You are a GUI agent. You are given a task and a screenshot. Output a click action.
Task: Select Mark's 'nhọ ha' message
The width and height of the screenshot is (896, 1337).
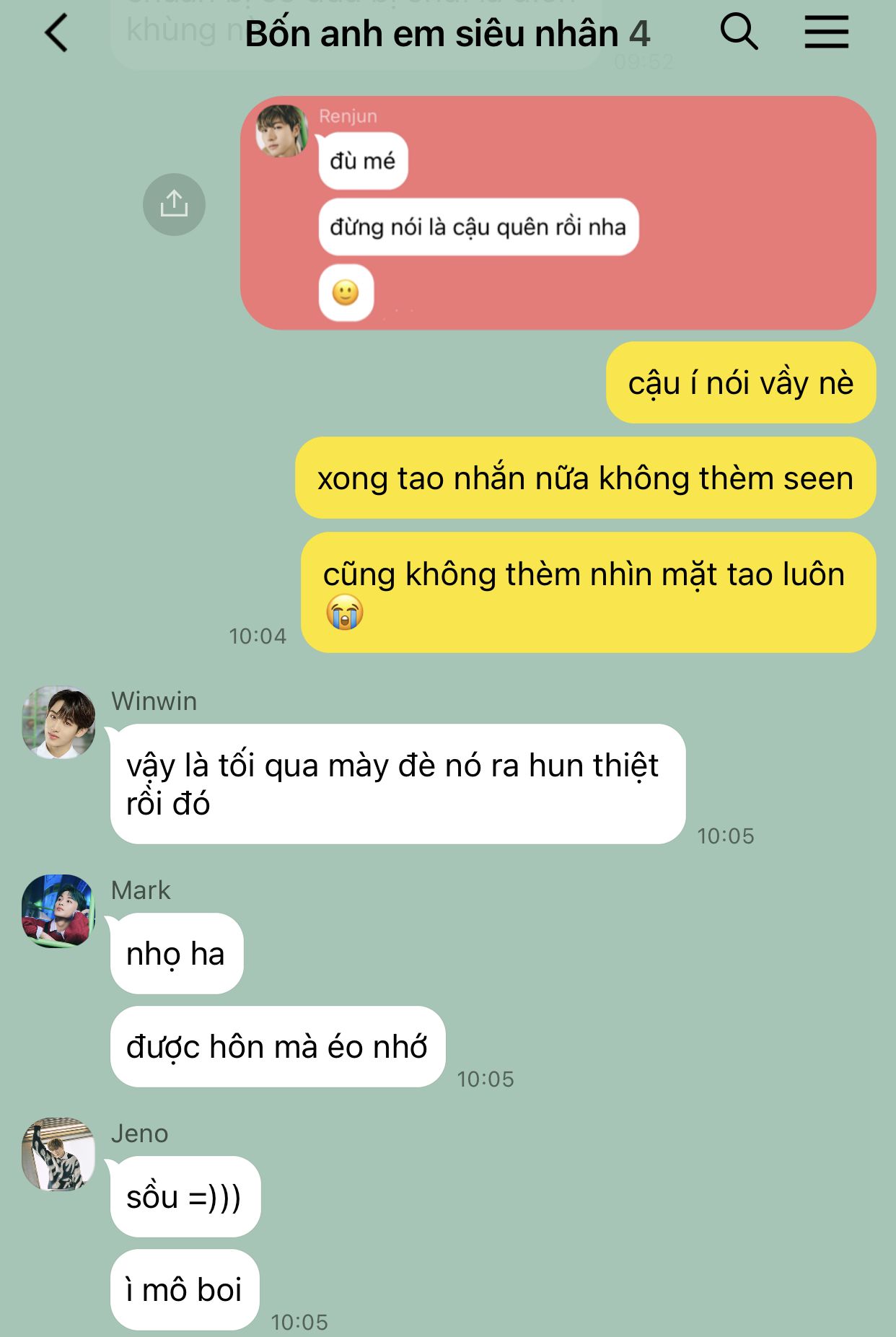click(x=177, y=953)
